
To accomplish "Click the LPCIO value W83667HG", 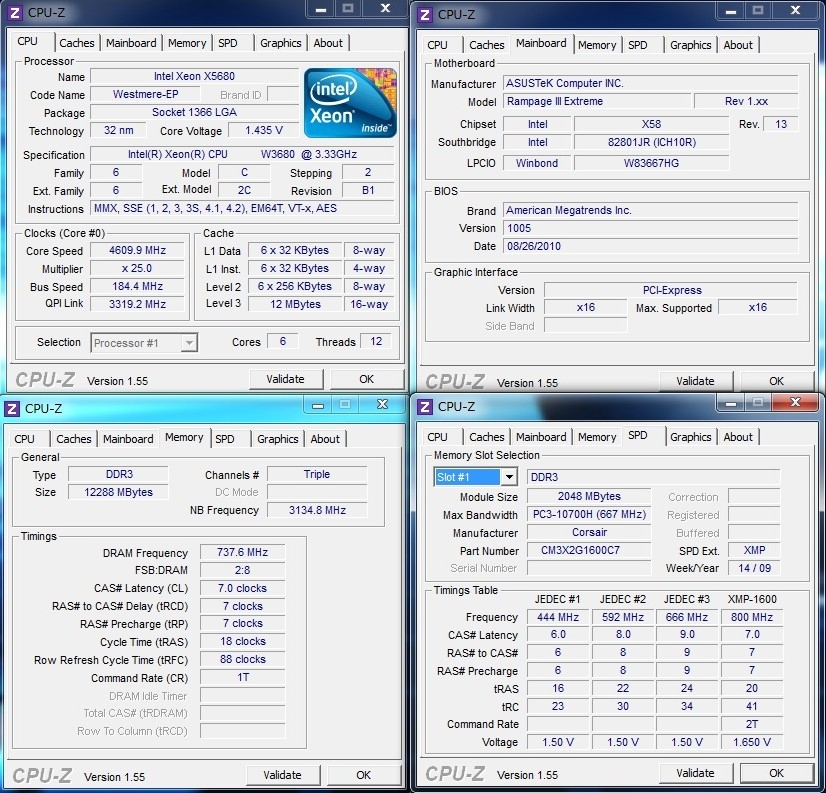I will pyautogui.click(x=652, y=163).
